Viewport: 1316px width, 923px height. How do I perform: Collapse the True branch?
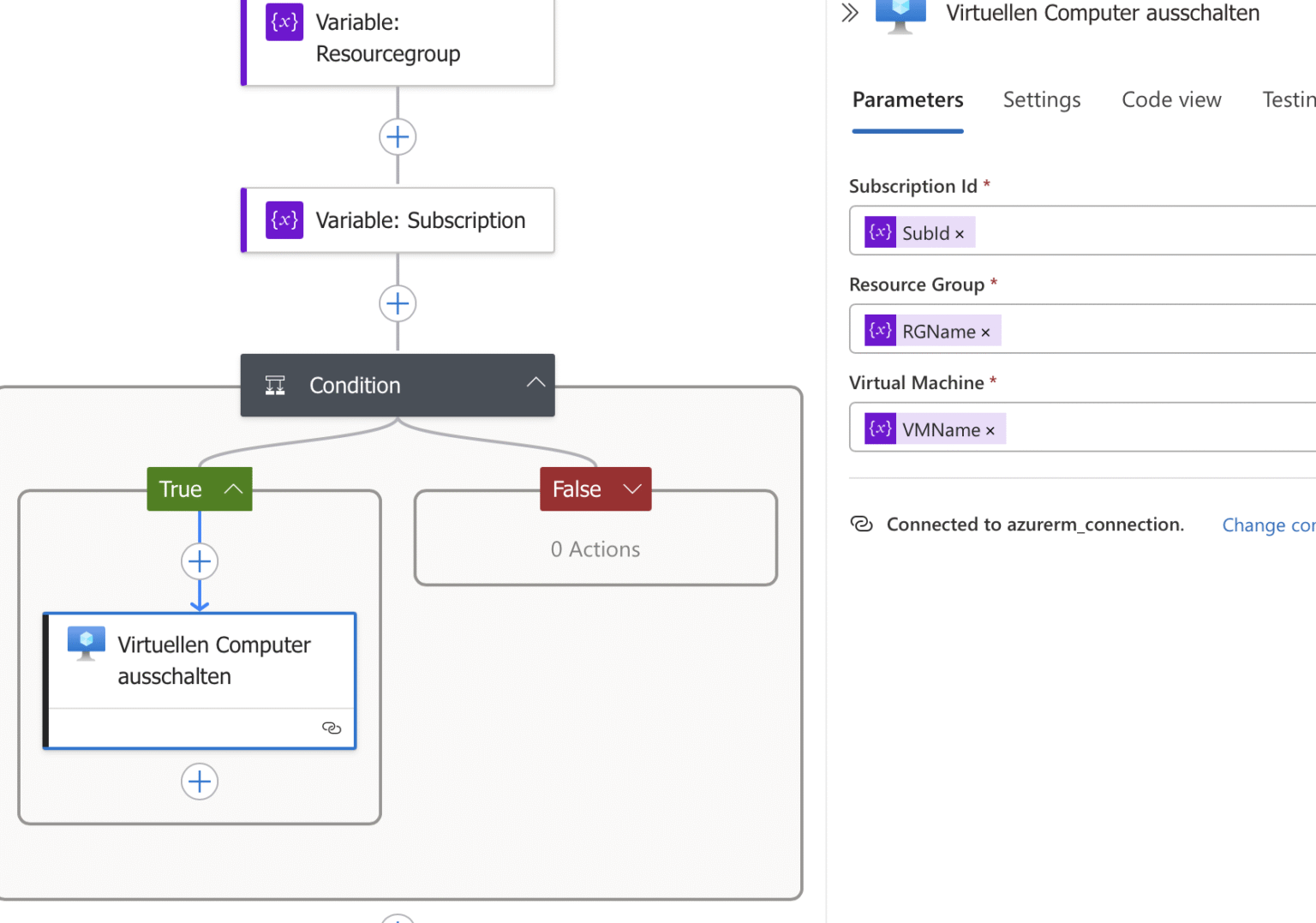tap(233, 488)
